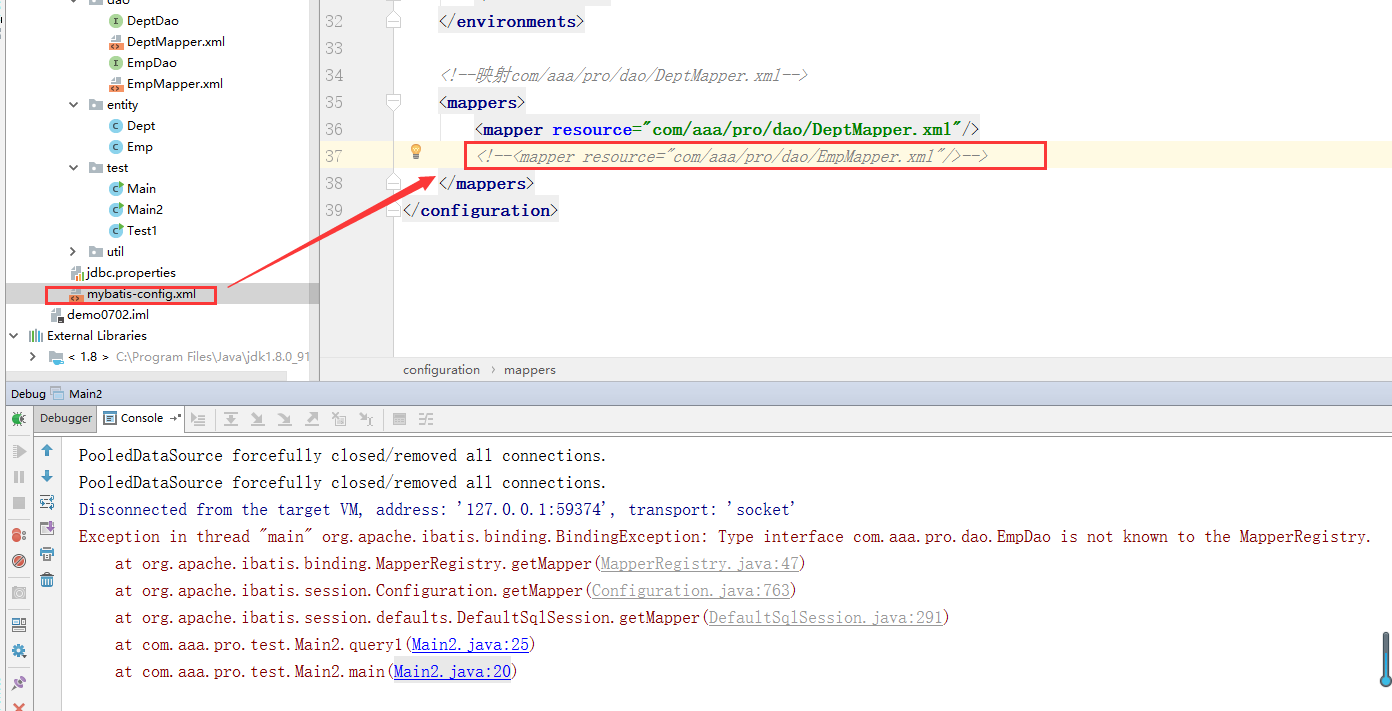This screenshot has height=711, width=1392.
Task: Collapse the entity folder
Action: point(73,105)
